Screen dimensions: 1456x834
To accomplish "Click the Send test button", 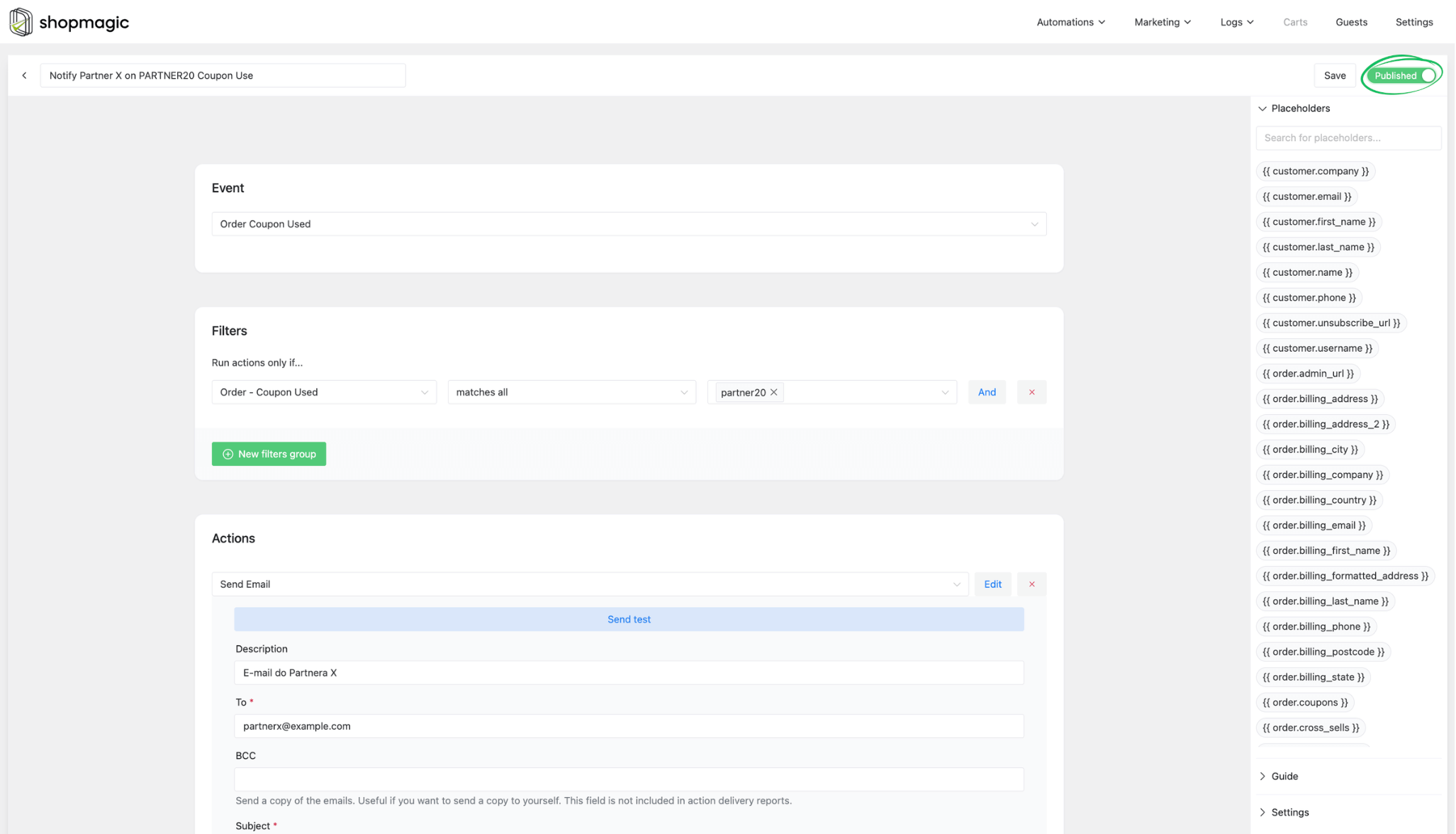I will tap(629, 619).
